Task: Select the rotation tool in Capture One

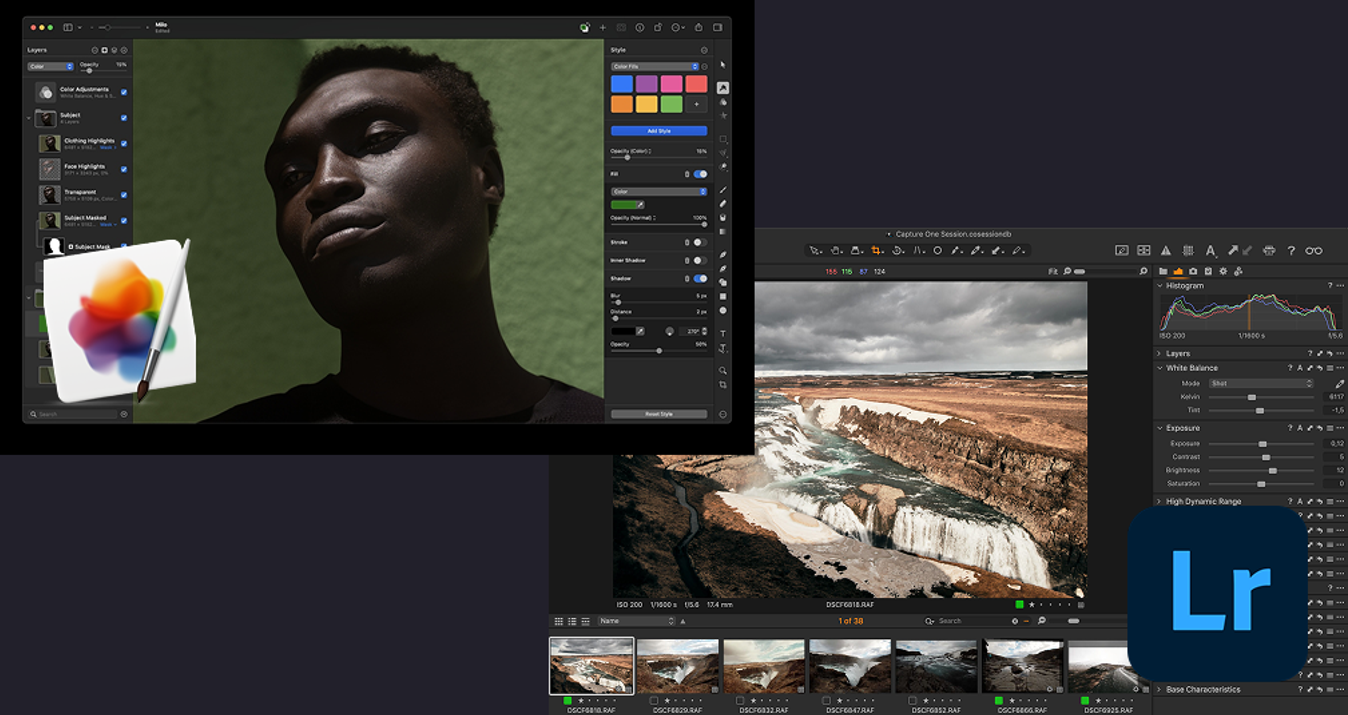Action: pos(898,249)
